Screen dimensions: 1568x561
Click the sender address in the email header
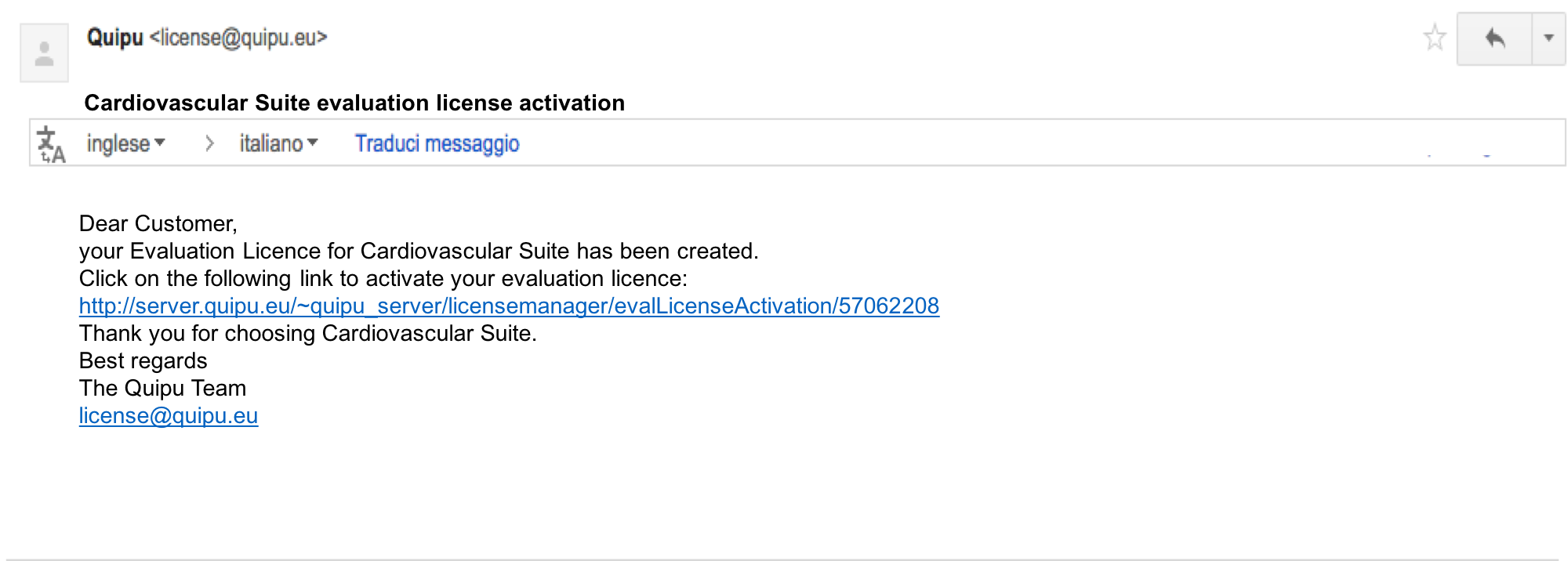click(x=238, y=38)
